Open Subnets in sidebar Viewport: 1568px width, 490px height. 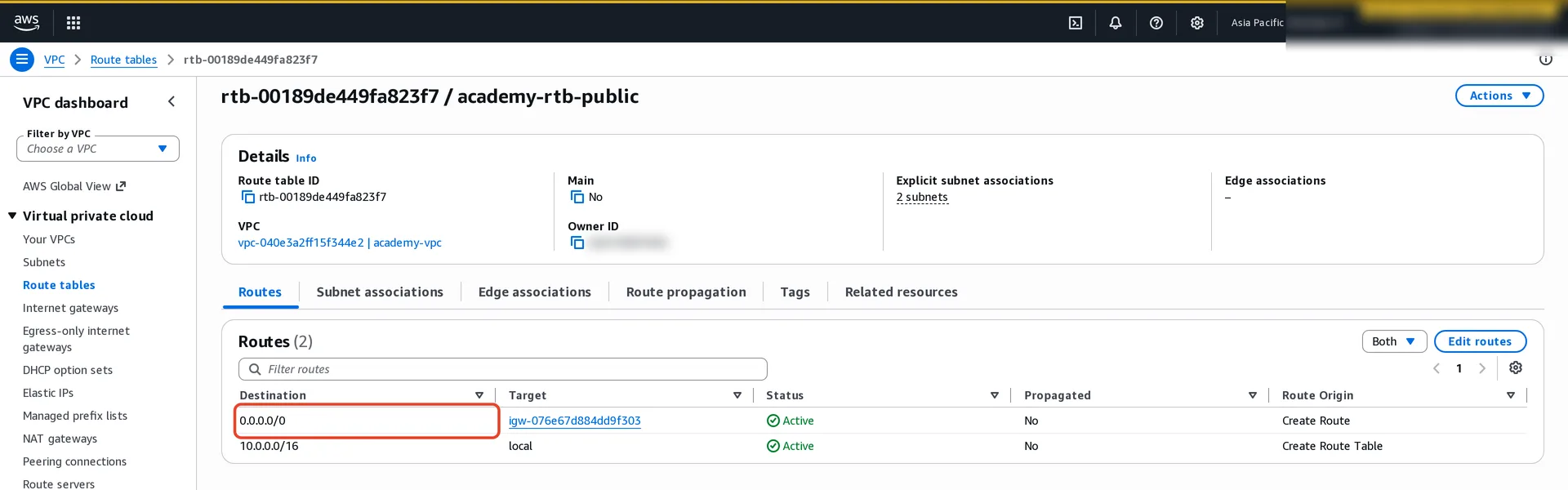point(44,262)
